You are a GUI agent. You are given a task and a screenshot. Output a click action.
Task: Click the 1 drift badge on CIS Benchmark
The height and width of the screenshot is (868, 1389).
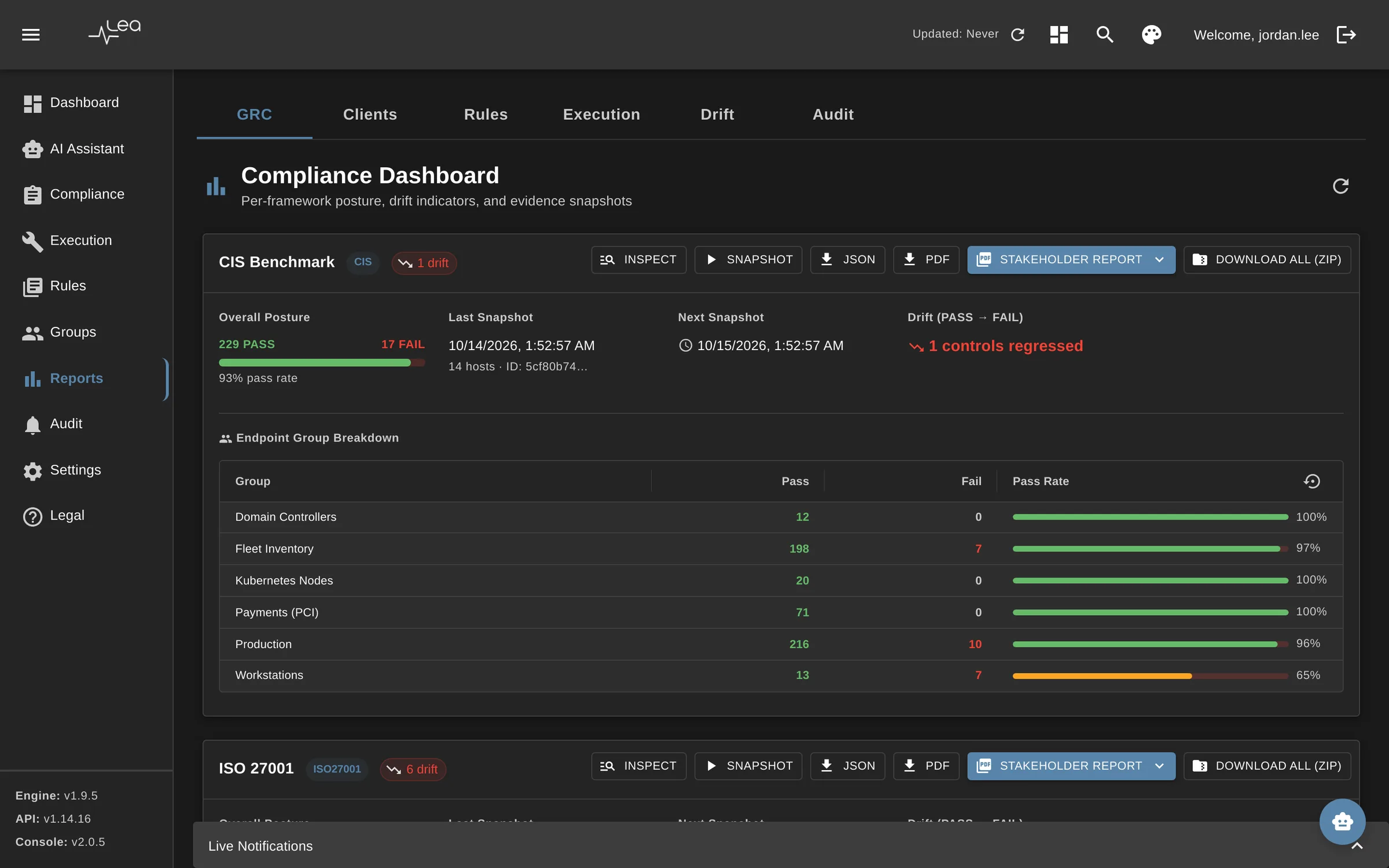424,263
